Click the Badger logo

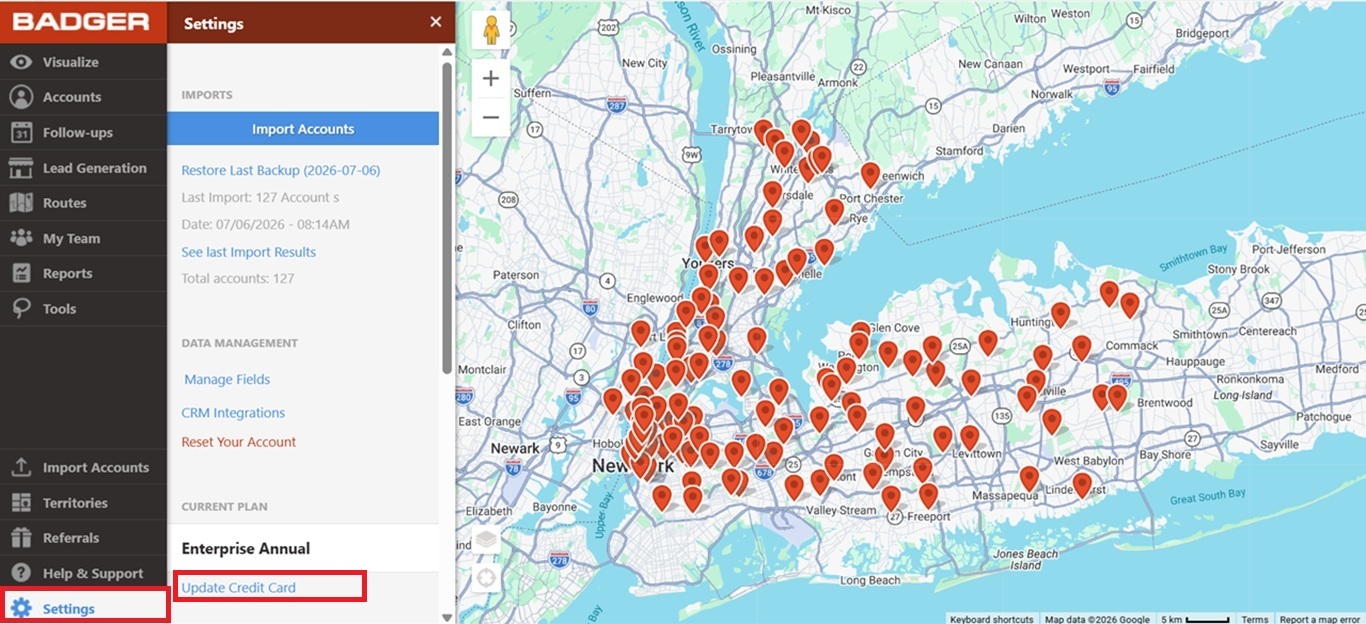81,21
